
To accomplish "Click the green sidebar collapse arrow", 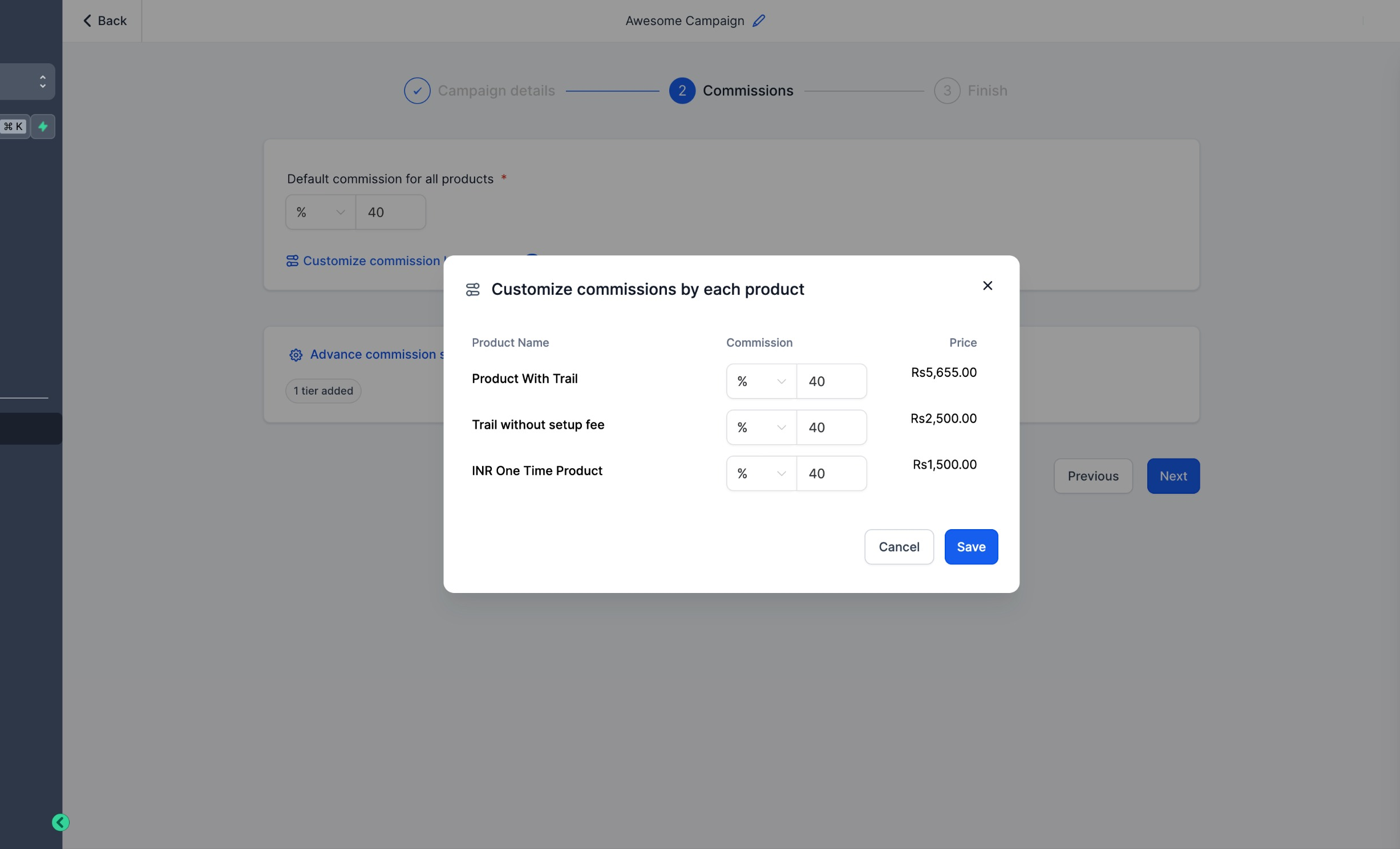I will pos(60,822).
